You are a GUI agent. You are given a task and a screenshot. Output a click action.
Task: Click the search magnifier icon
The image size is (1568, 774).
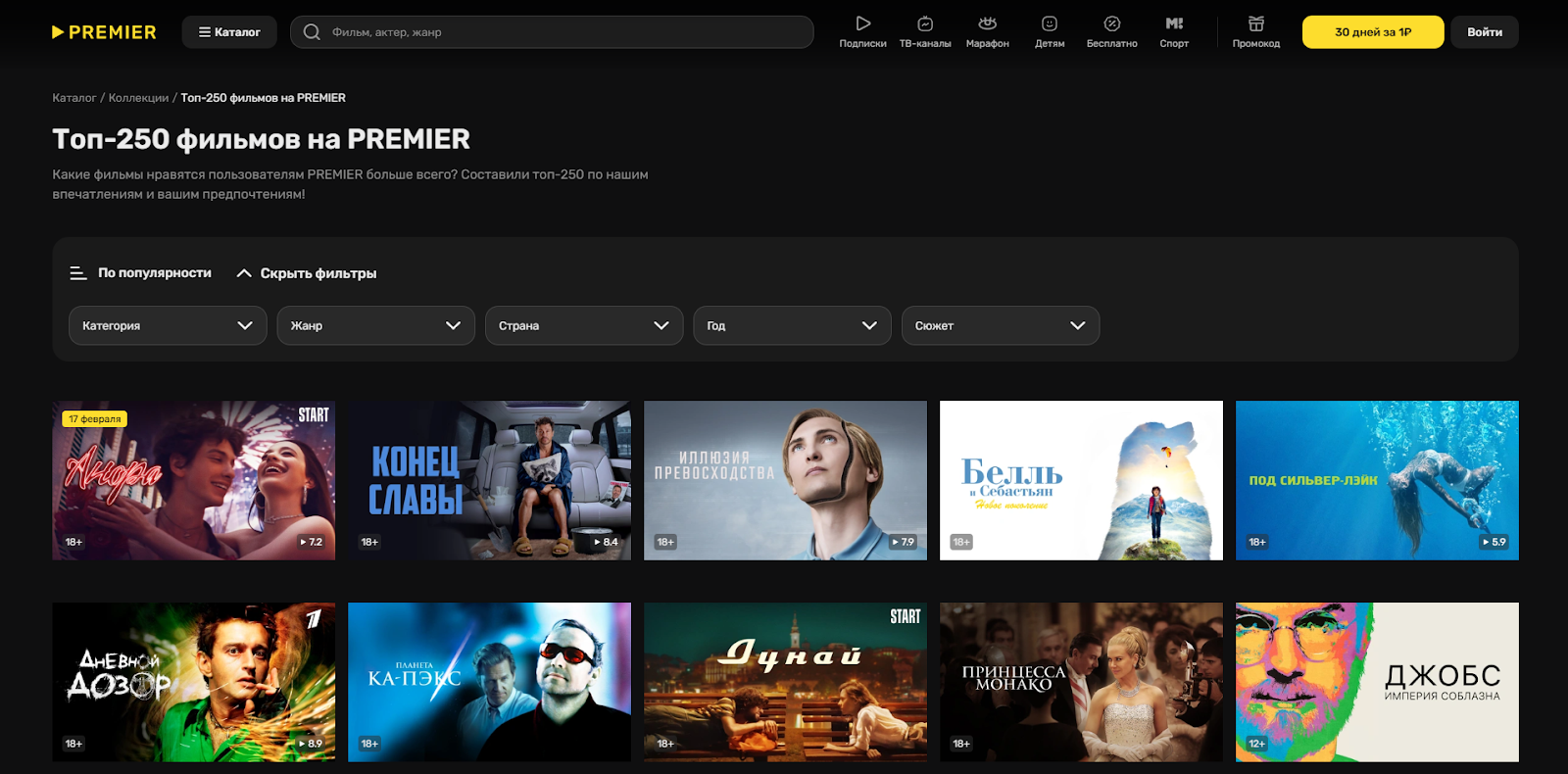click(x=312, y=32)
